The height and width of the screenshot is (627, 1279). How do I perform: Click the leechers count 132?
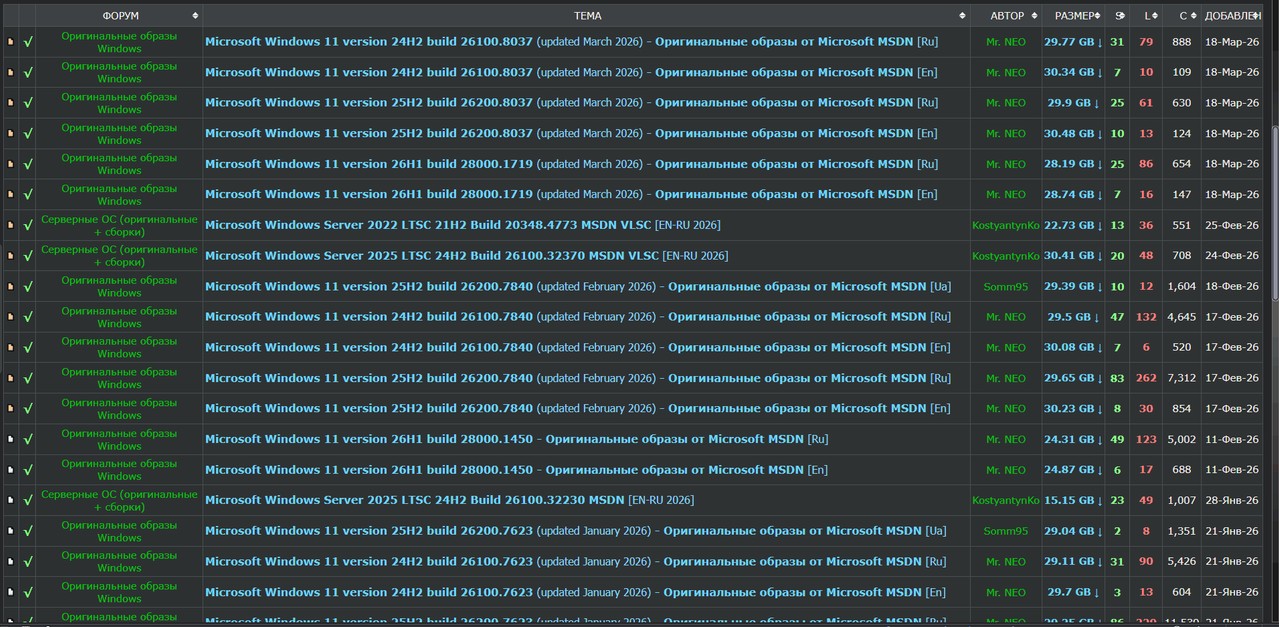click(x=1146, y=317)
